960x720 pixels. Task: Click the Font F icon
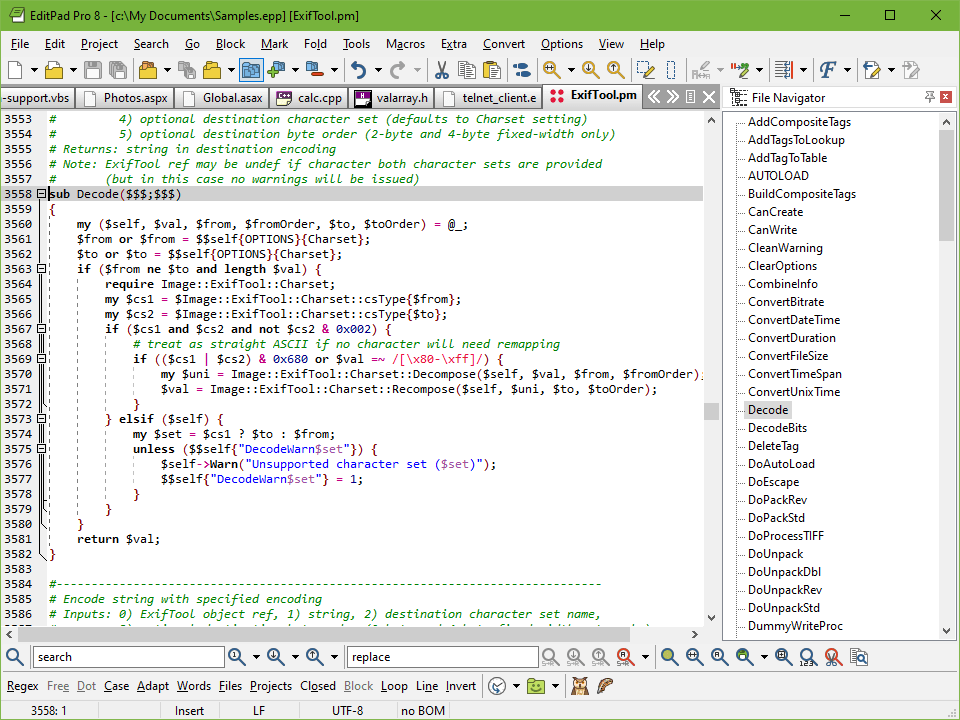(828, 70)
